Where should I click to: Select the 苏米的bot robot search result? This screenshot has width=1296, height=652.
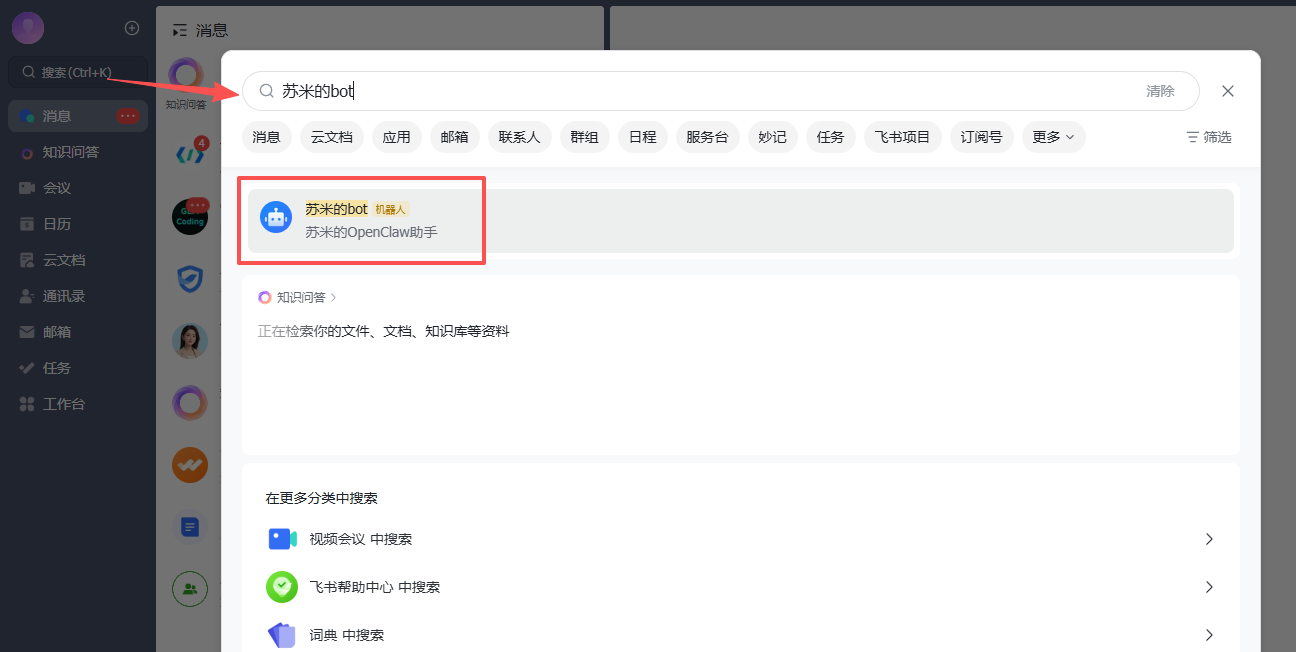(x=740, y=221)
